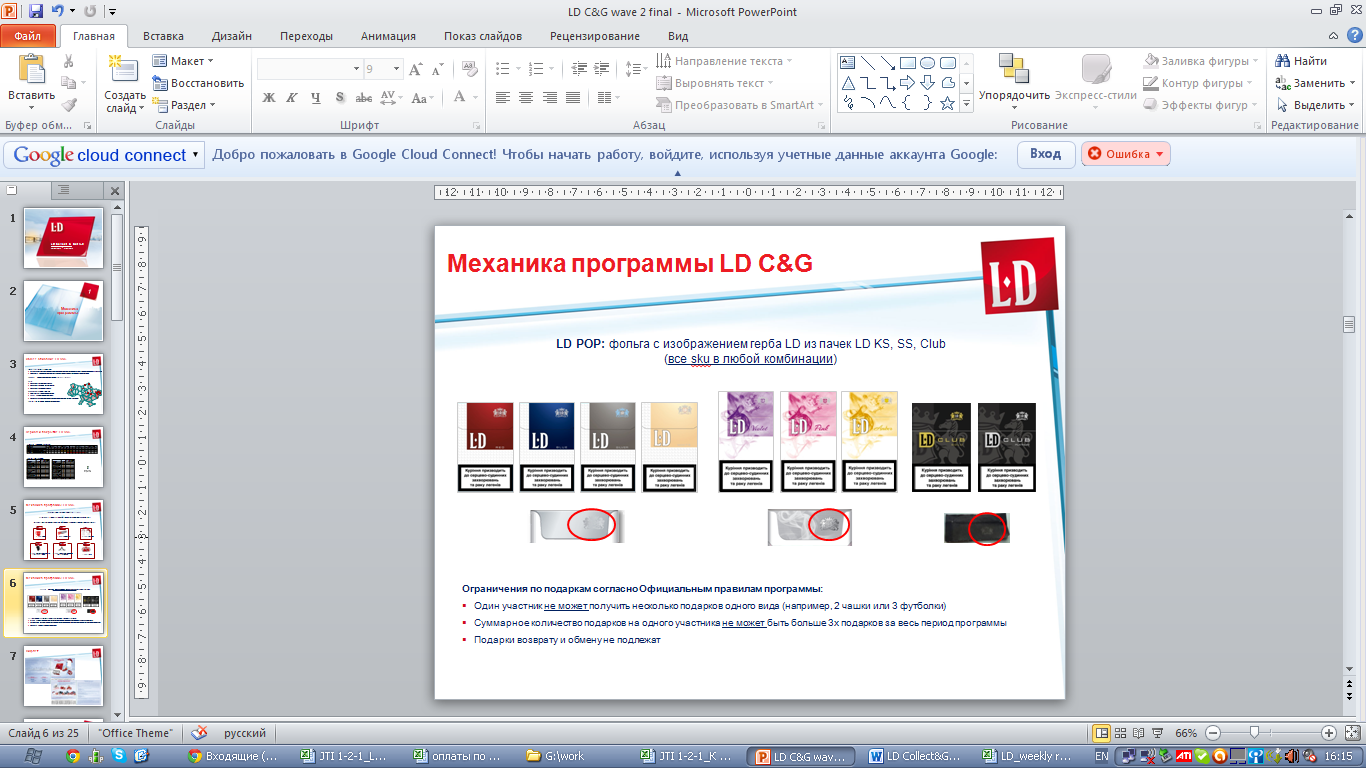The image size is (1366, 768).
Task: Switch to the Дизайн tab
Action: coord(232,36)
